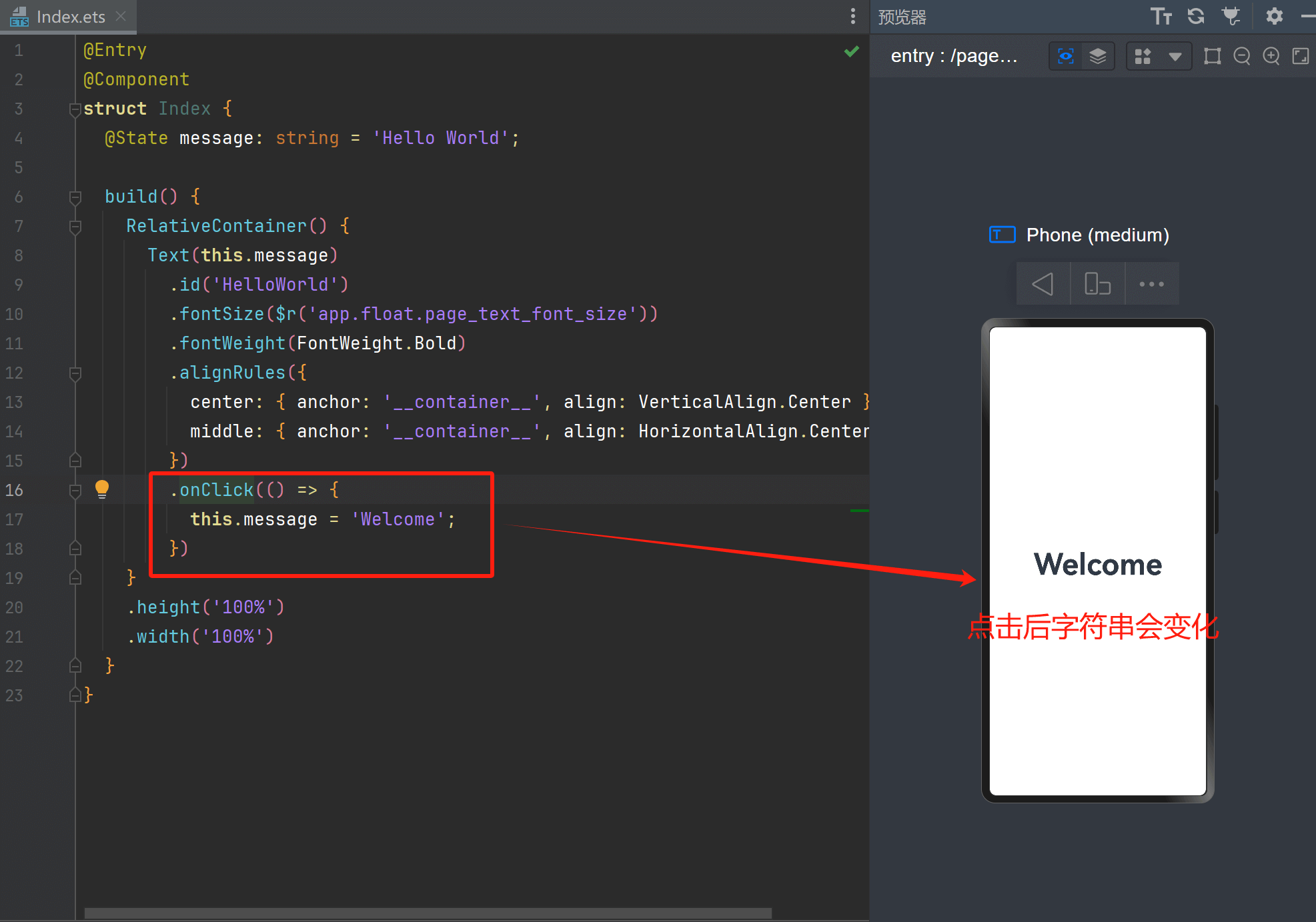Screen dimensions: 1316x922
Task: Zoom out the preview
Action: click(x=1241, y=56)
